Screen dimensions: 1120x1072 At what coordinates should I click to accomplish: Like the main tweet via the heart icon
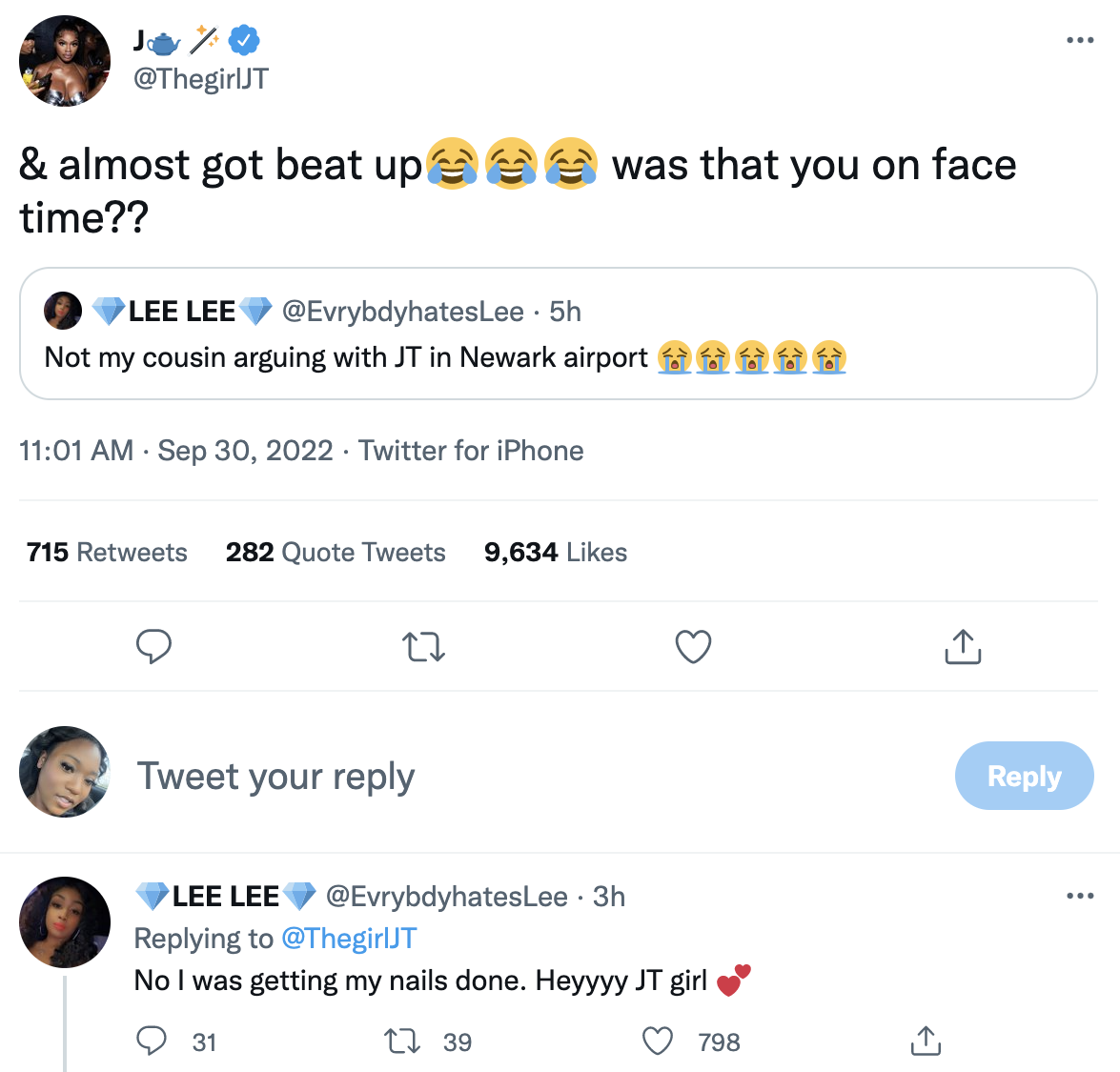(x=693, y=646)
